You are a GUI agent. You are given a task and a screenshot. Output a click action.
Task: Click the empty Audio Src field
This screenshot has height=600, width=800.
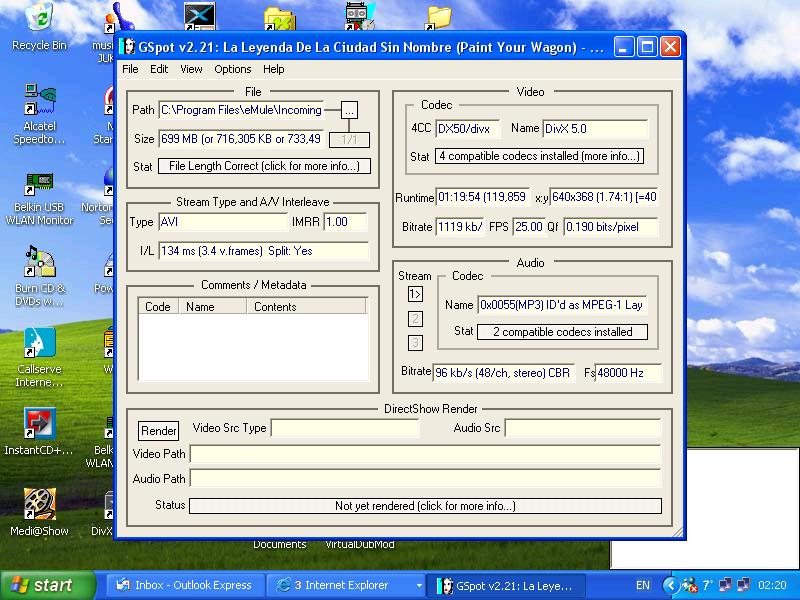[x=583, y=428]
